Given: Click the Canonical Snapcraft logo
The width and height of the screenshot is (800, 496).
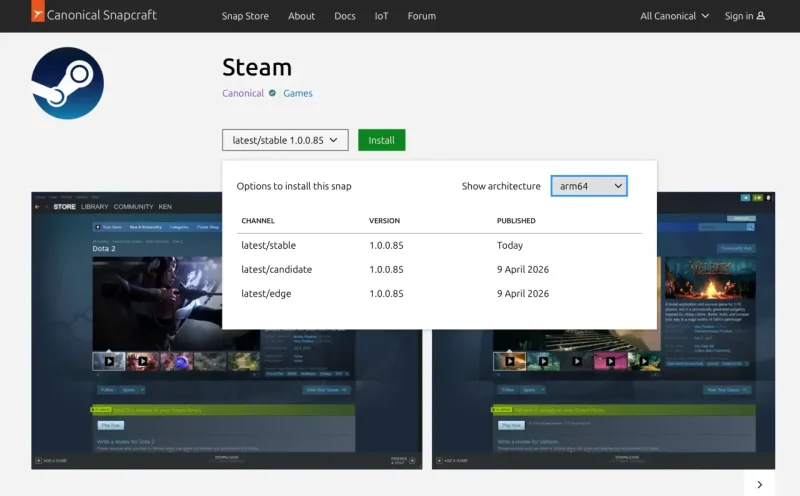Looking at the screenshot, I should click(x=94, y=12).
